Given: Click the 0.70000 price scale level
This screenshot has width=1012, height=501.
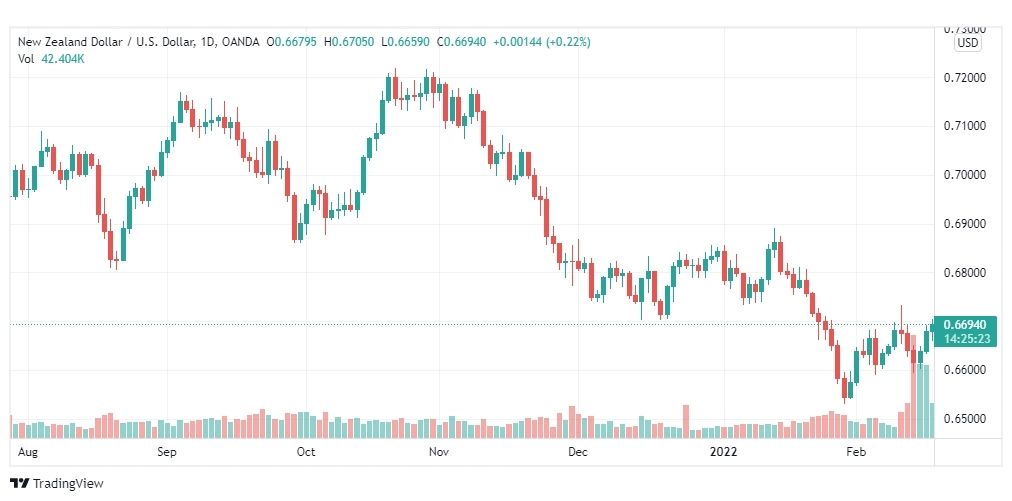Looking at the screenshot, I should tap(965, 175).
